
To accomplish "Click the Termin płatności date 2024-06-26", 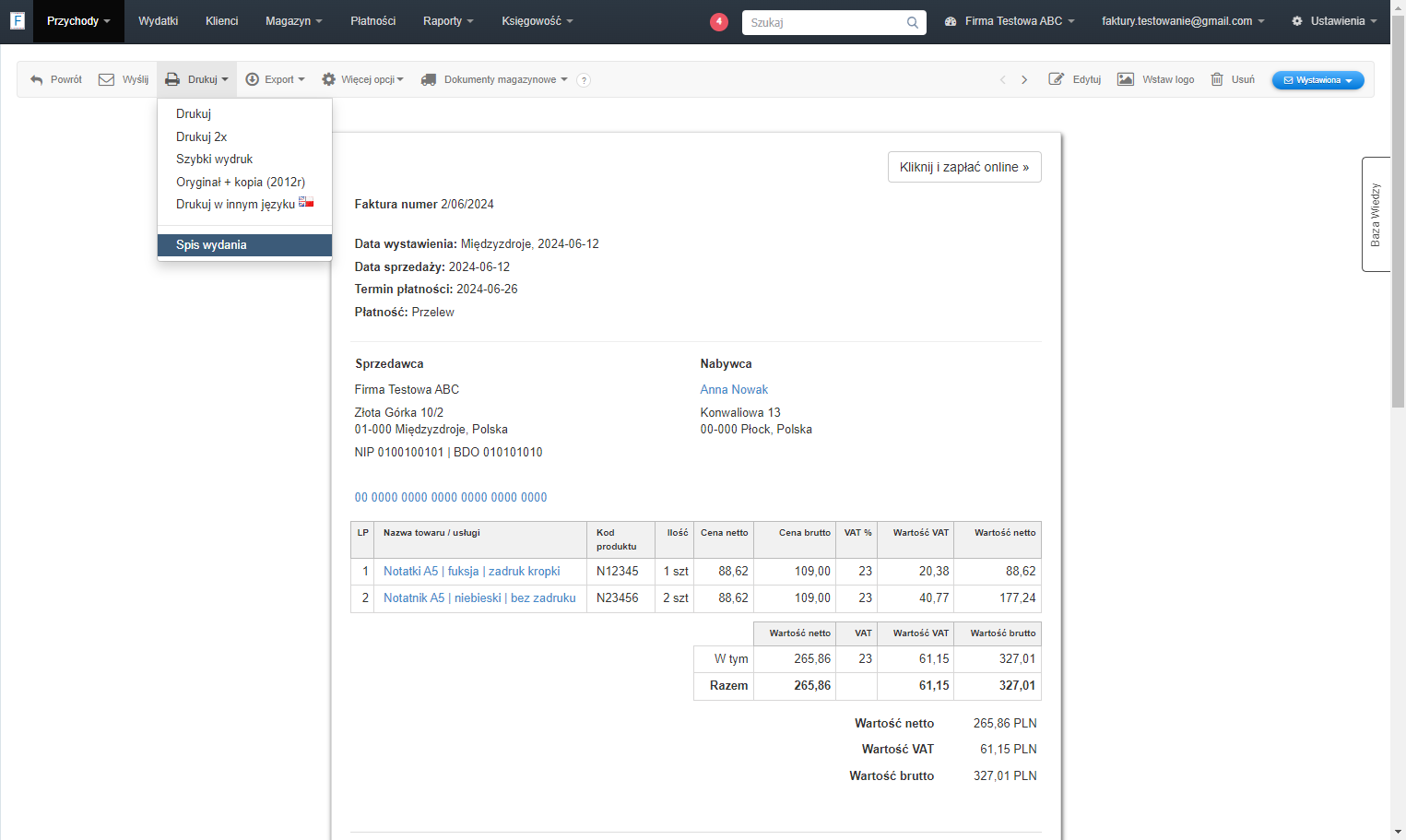I will [487, 290].
